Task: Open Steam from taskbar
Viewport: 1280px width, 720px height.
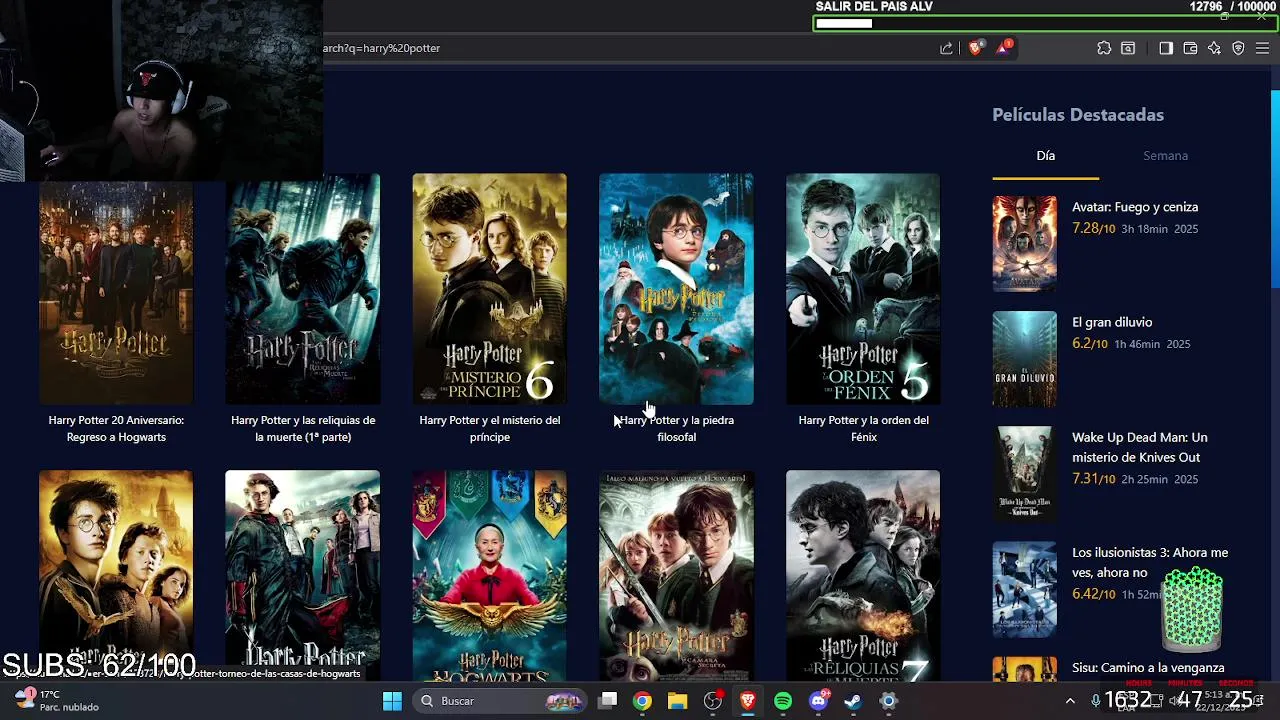Action: point(853,701)
